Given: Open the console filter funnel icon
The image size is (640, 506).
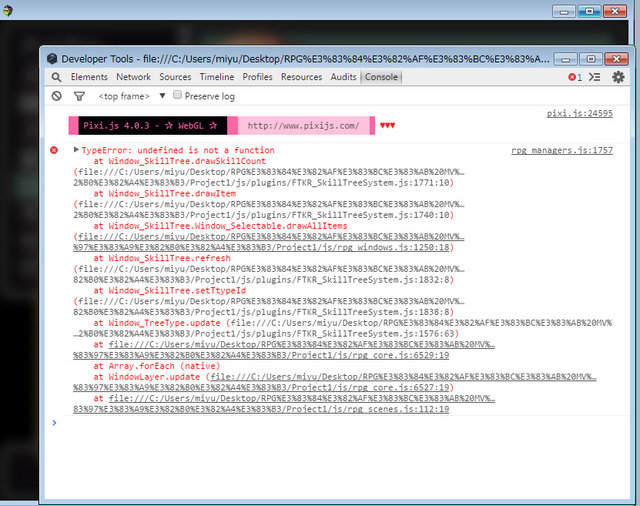Looking at the screenshot, I should point(79,96).
